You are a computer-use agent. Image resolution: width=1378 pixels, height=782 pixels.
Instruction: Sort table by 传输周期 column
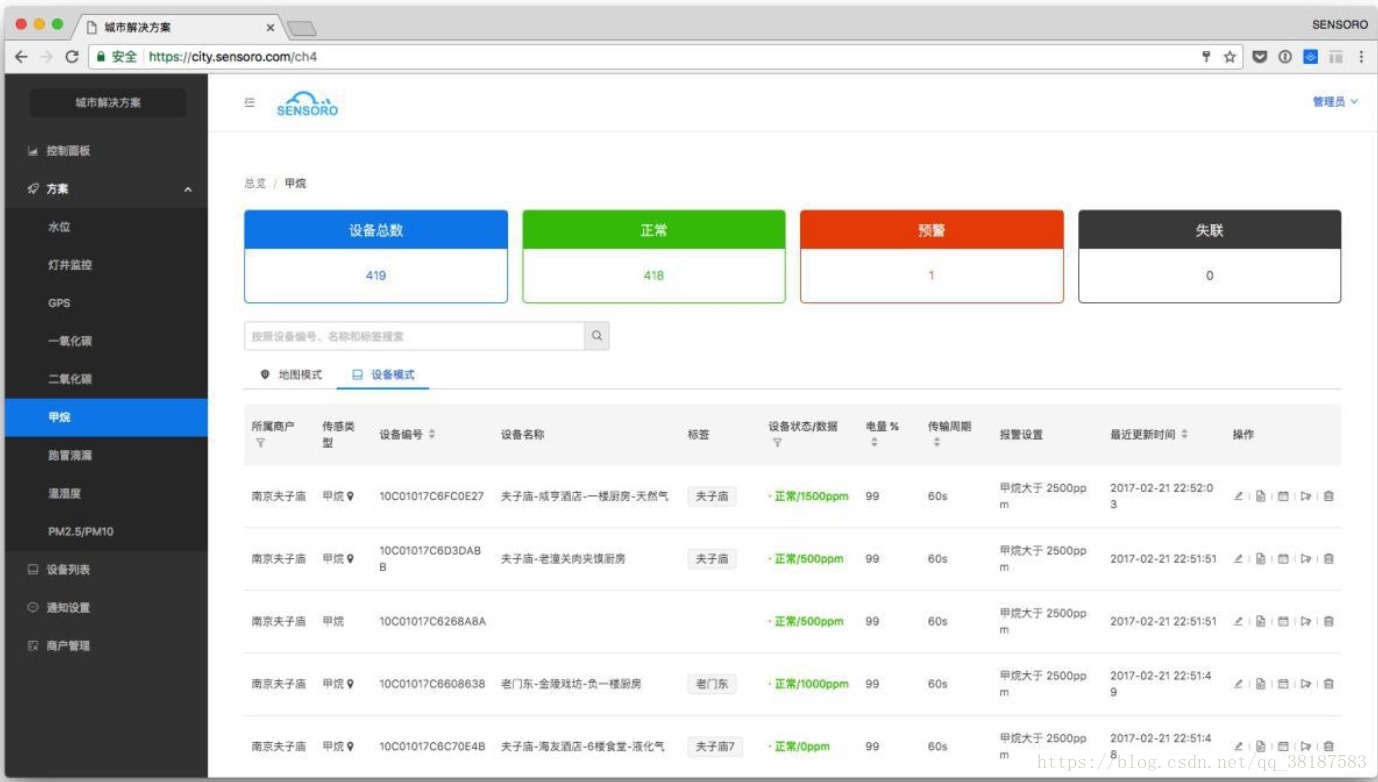coord(936,442)
